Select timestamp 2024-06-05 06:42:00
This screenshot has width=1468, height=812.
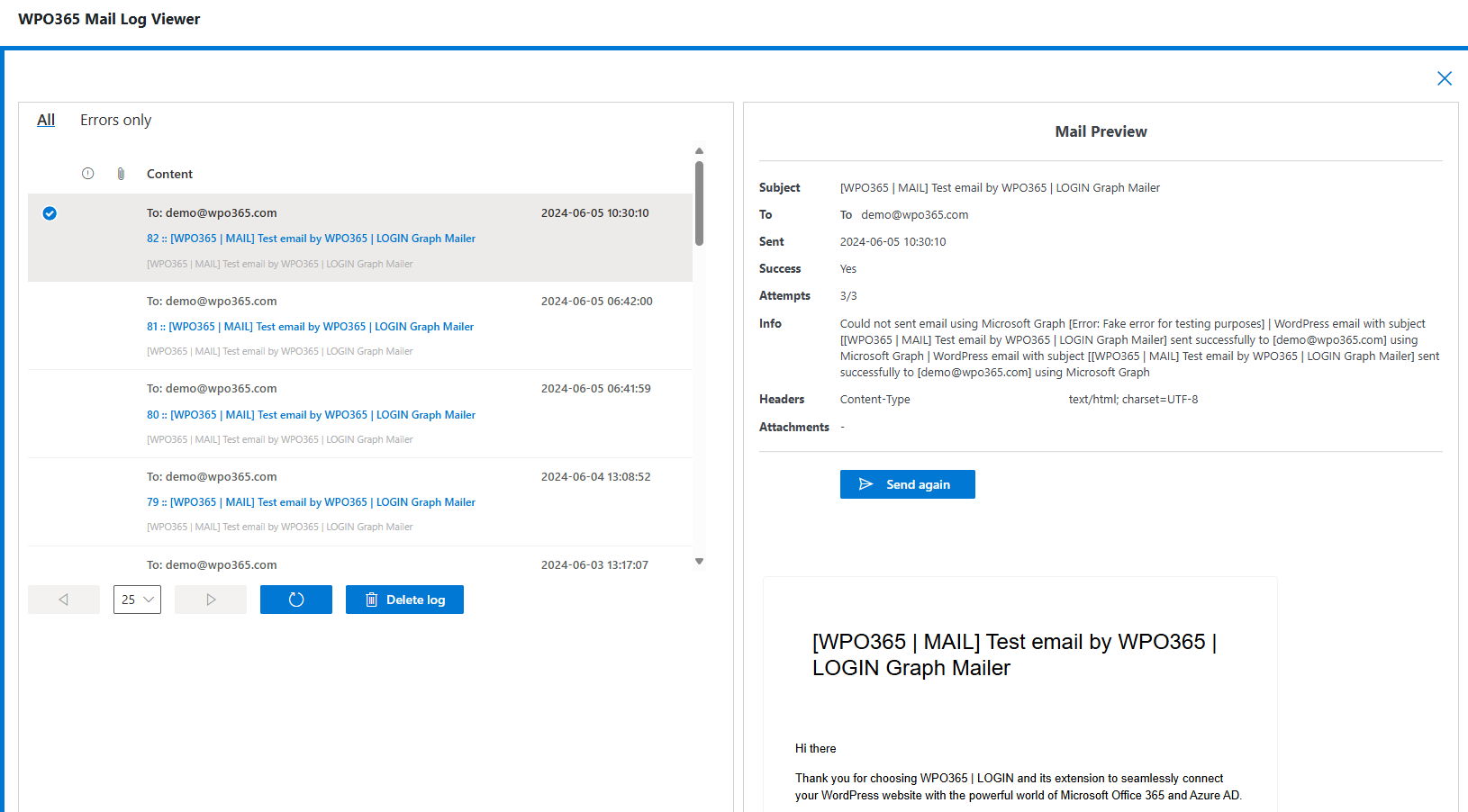coord(596,302)
